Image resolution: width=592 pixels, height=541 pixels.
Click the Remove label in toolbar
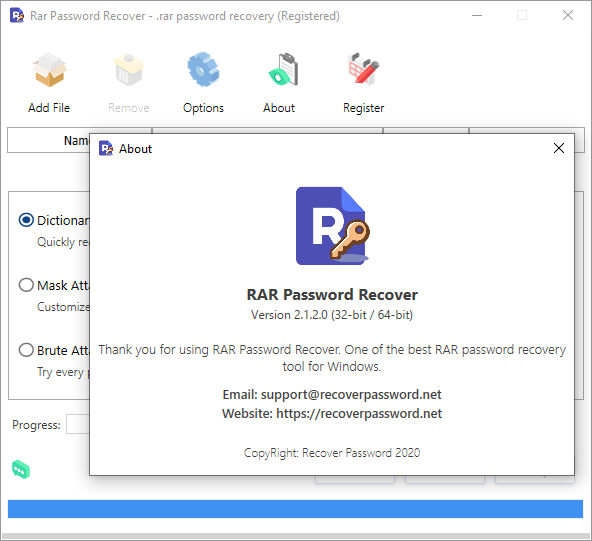point(129,108)
